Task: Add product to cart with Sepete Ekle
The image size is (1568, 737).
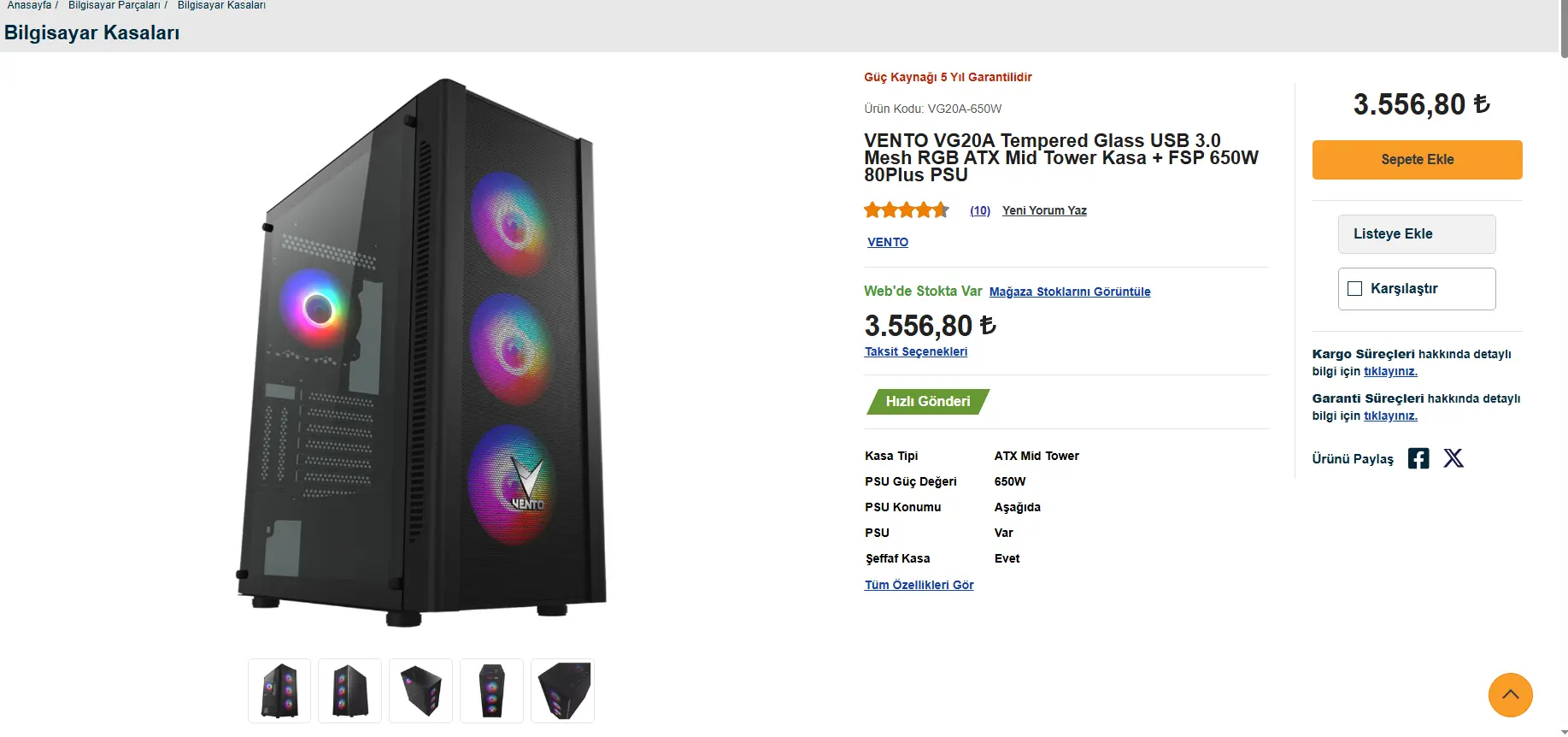Action: (x=1417, y=160)
